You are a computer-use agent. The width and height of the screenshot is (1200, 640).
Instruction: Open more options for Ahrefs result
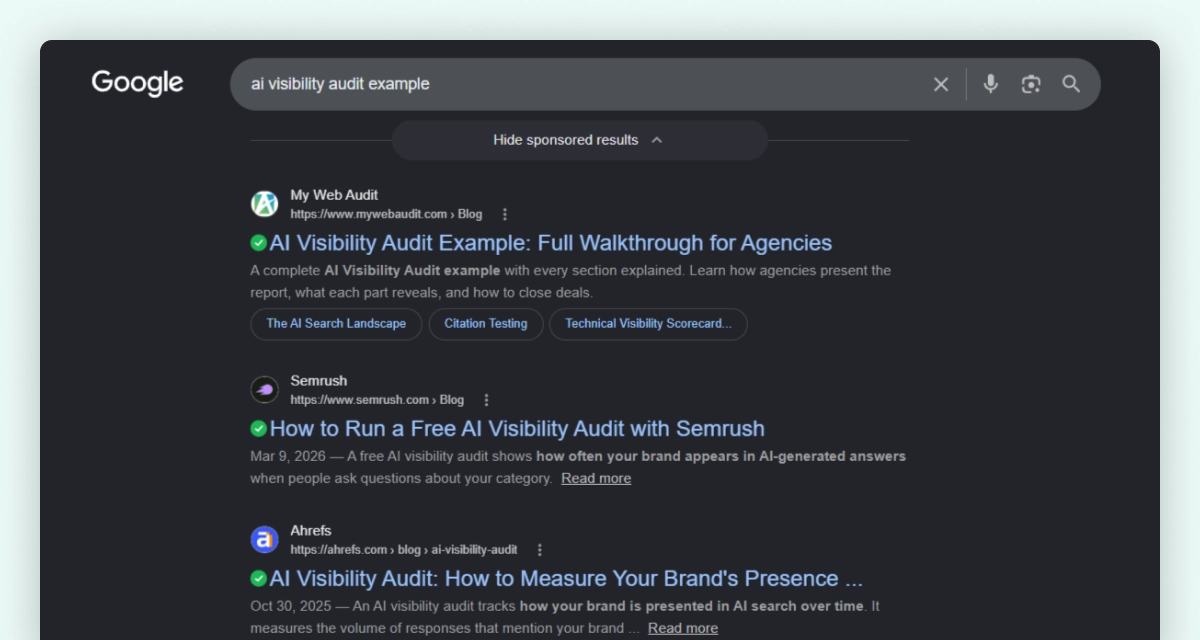point(540,550)
